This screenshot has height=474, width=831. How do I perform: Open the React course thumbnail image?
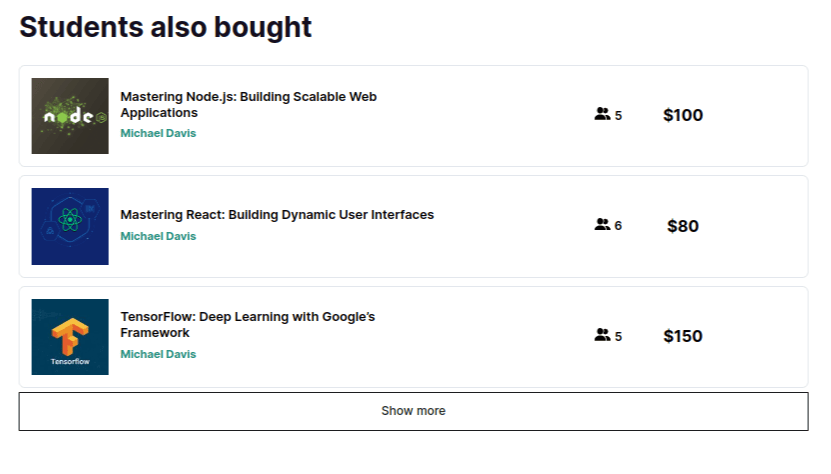pyautogui.click(x=70, y=226)
